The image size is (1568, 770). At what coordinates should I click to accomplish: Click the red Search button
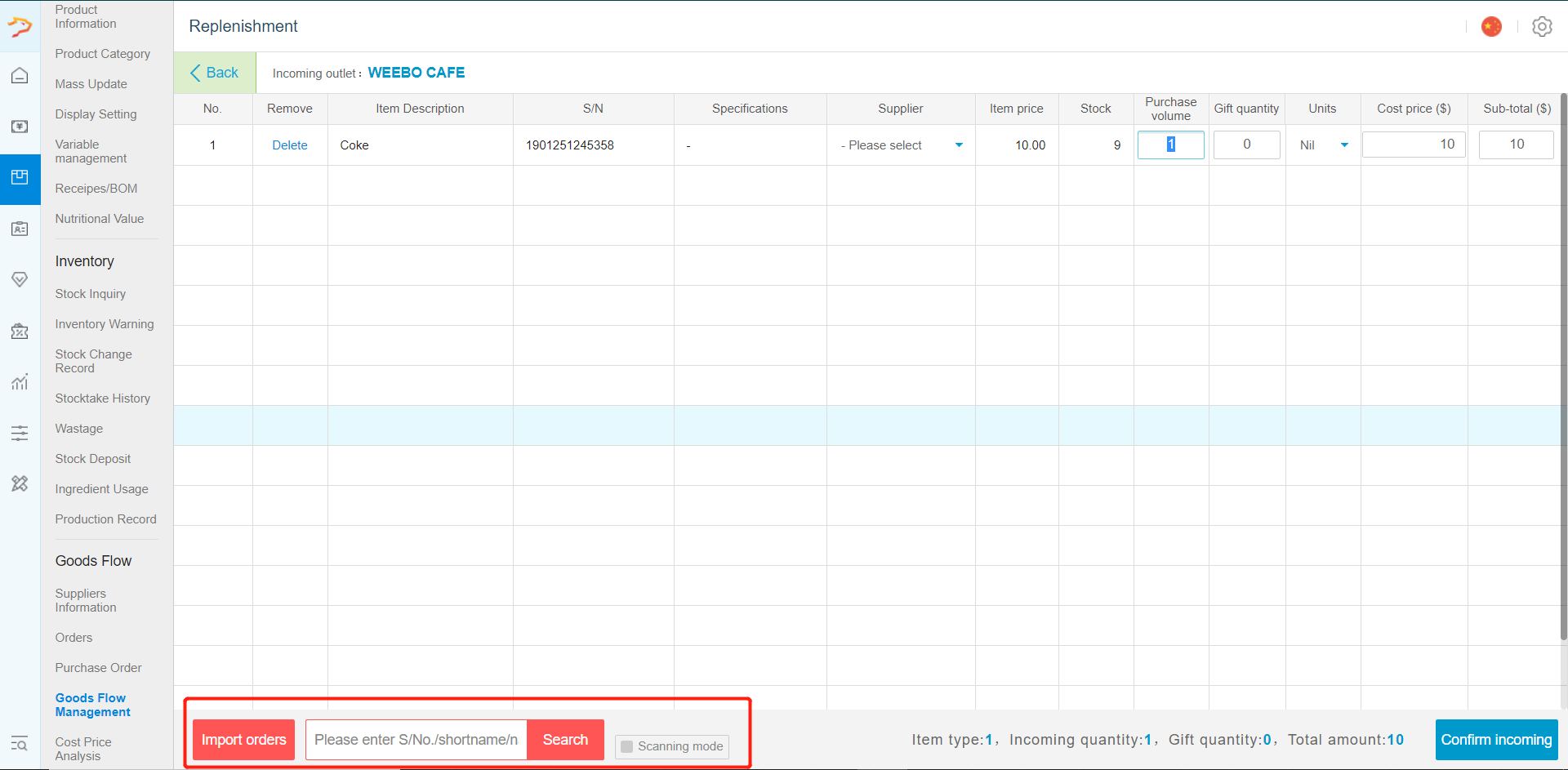(x=565, y=740)
